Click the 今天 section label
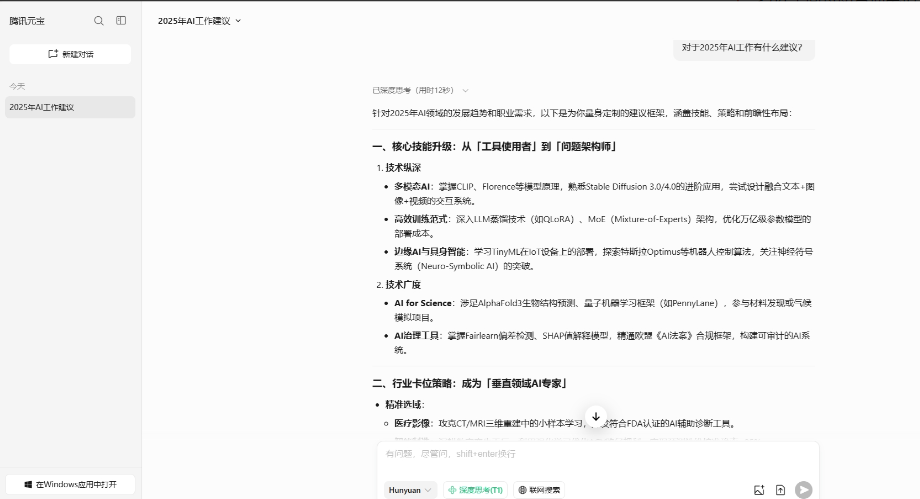 [17, 86]
